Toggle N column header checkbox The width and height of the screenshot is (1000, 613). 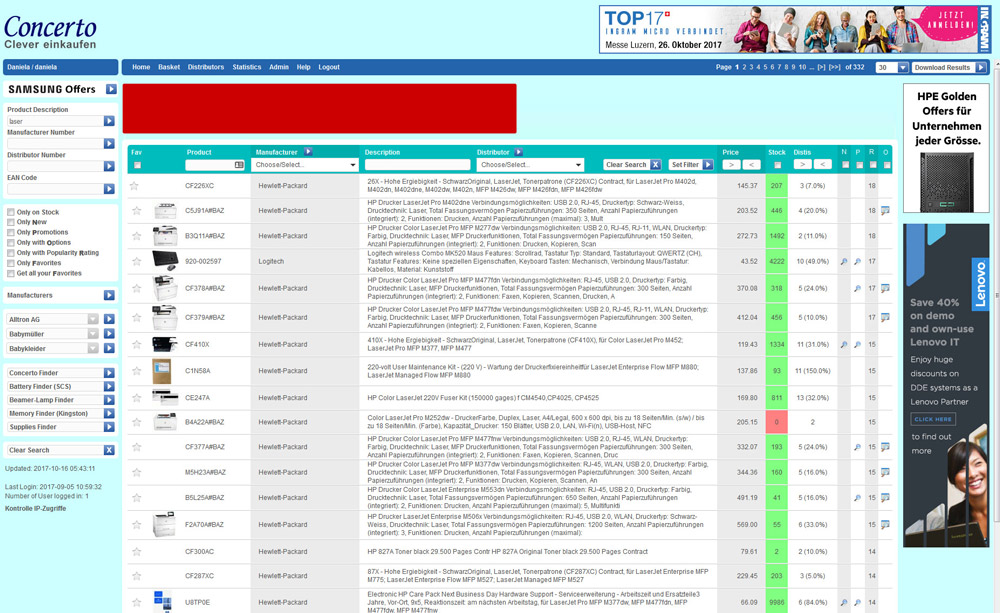[x=845, y=165]
